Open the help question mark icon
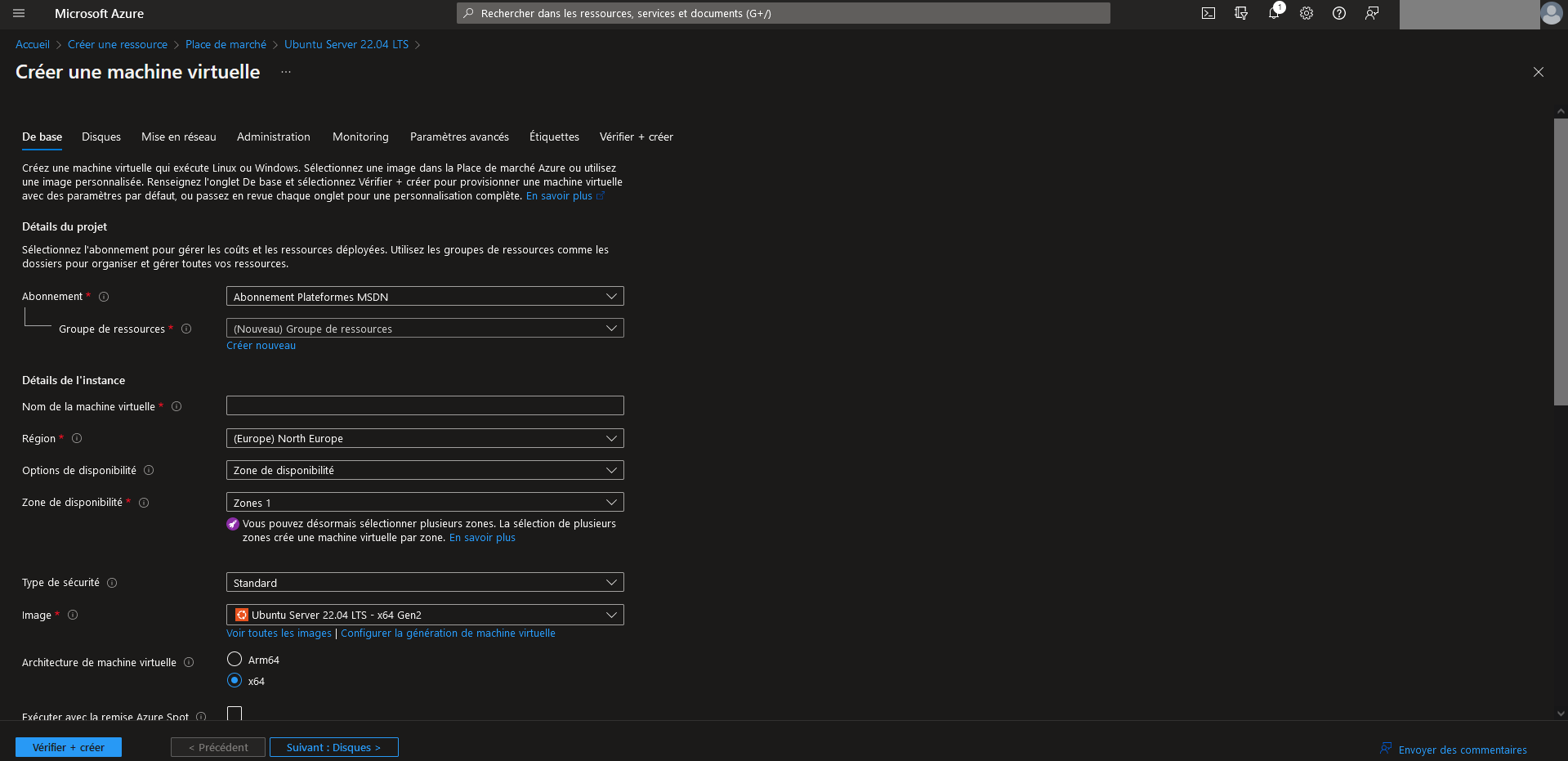The height and width of the screenshot is (761, 1568). (1339, 13)
